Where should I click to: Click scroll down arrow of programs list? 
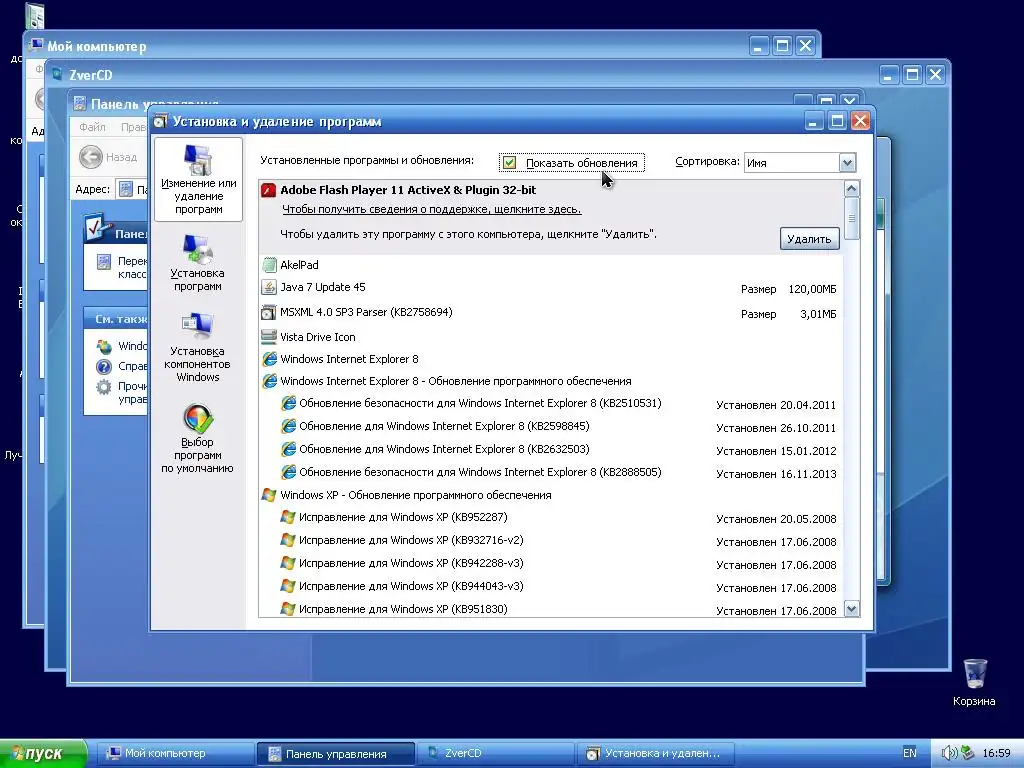click(852, 609)
